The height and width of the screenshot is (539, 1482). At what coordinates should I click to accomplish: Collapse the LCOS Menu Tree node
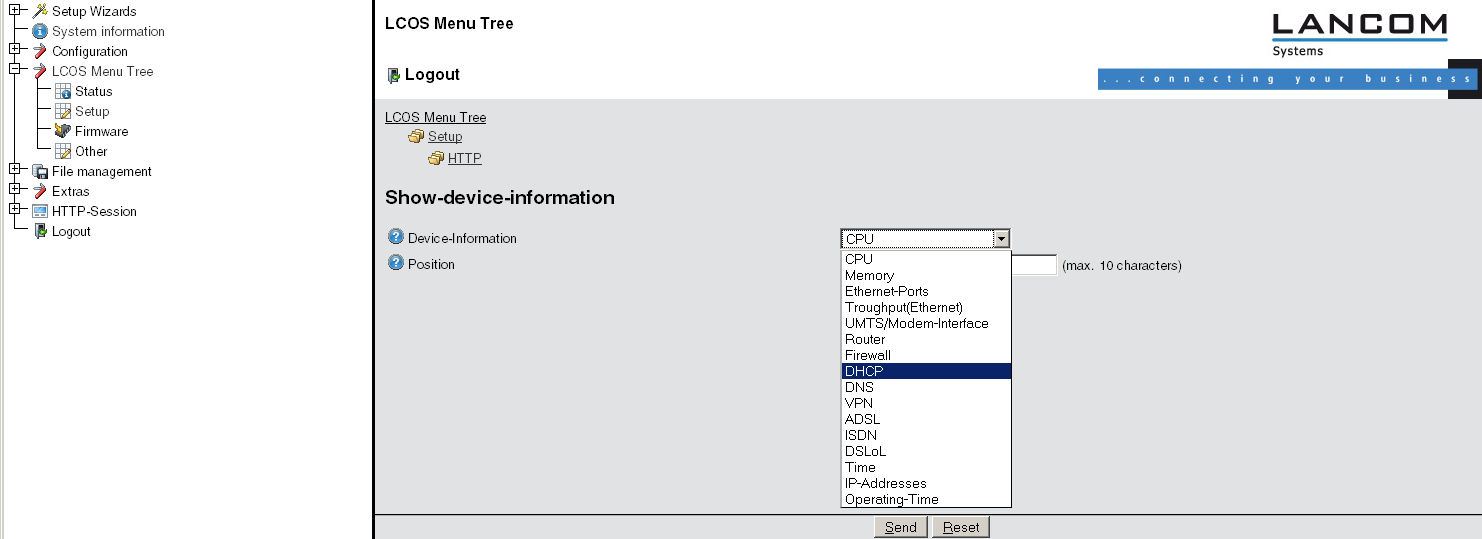pyautogui.click(x=14, y=69)
